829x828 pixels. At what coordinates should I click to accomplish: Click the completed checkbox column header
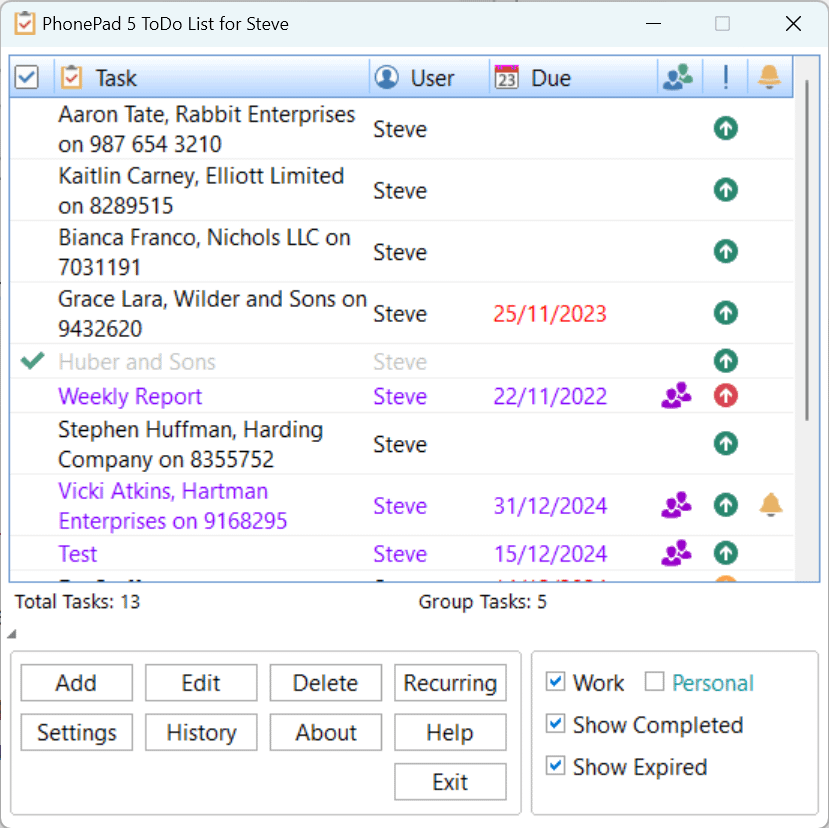[26, 77]
